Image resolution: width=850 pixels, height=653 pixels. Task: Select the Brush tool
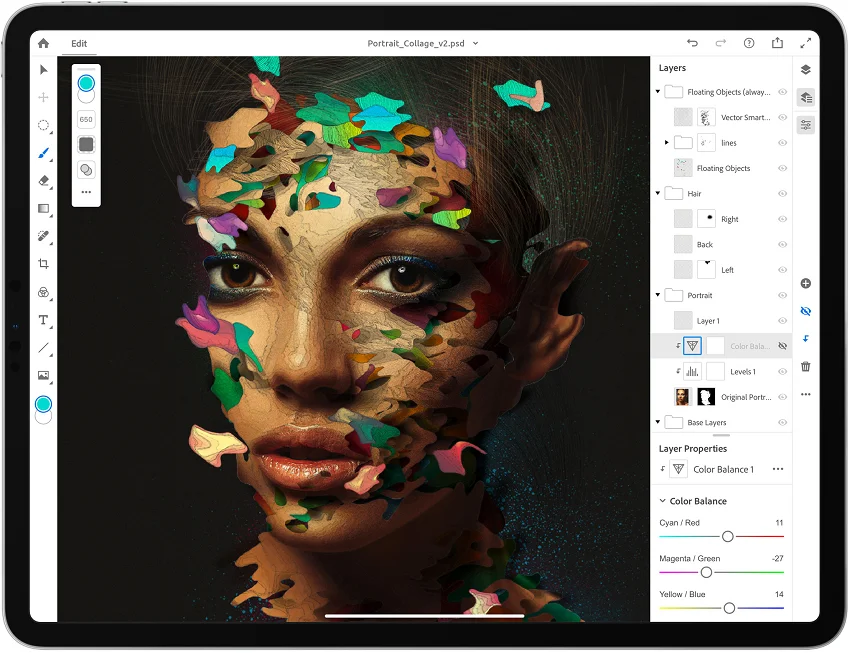[43, 153]
